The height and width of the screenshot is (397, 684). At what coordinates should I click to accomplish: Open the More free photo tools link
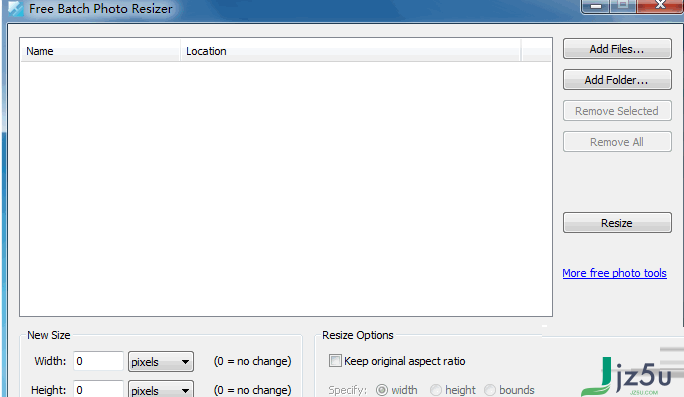pyautogui.click(x=614, y=273)
